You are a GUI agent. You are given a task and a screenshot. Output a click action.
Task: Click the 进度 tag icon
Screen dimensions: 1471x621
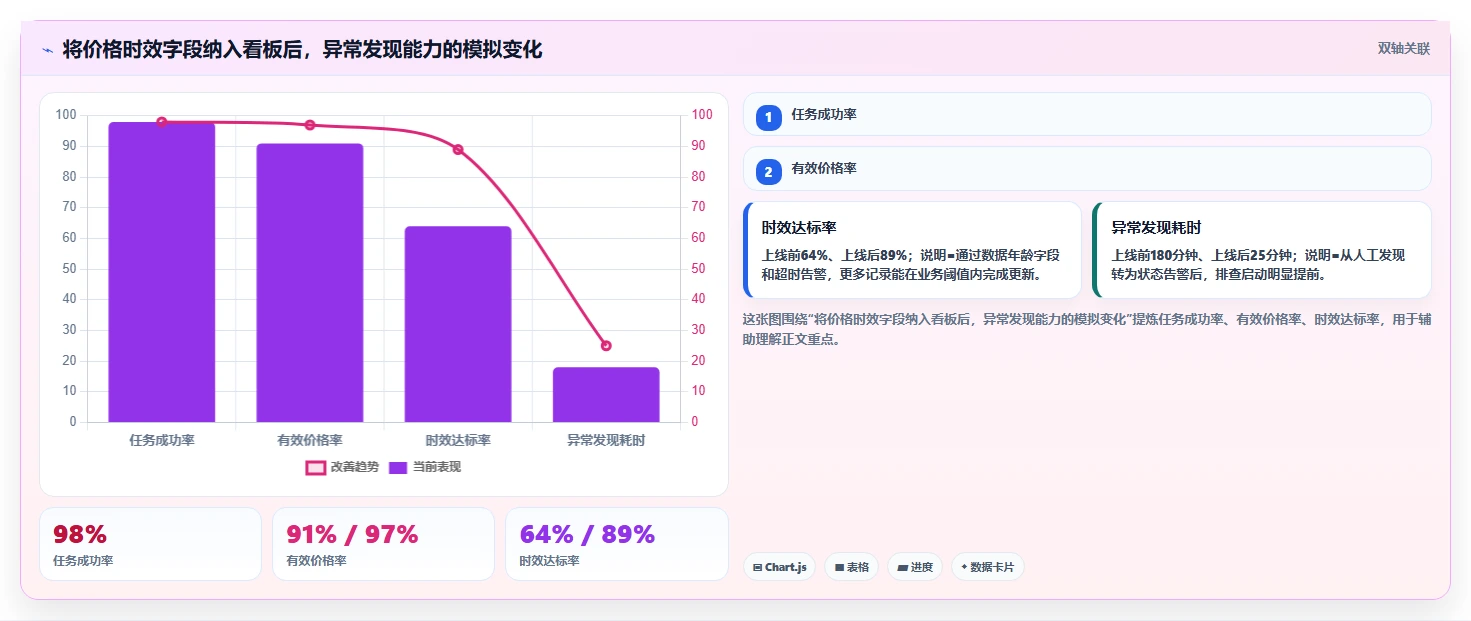[902, 568]
